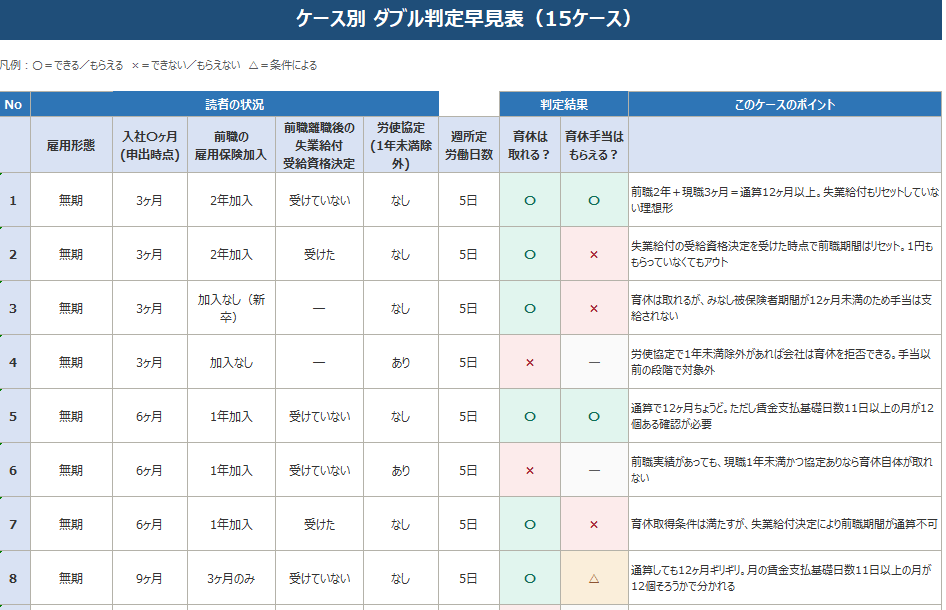Click the title ケース別 ダブル判定早見表（15ケース）
The width and height of the screenshot is (946, 610).
pyautogui.click(x=465, y=19)
